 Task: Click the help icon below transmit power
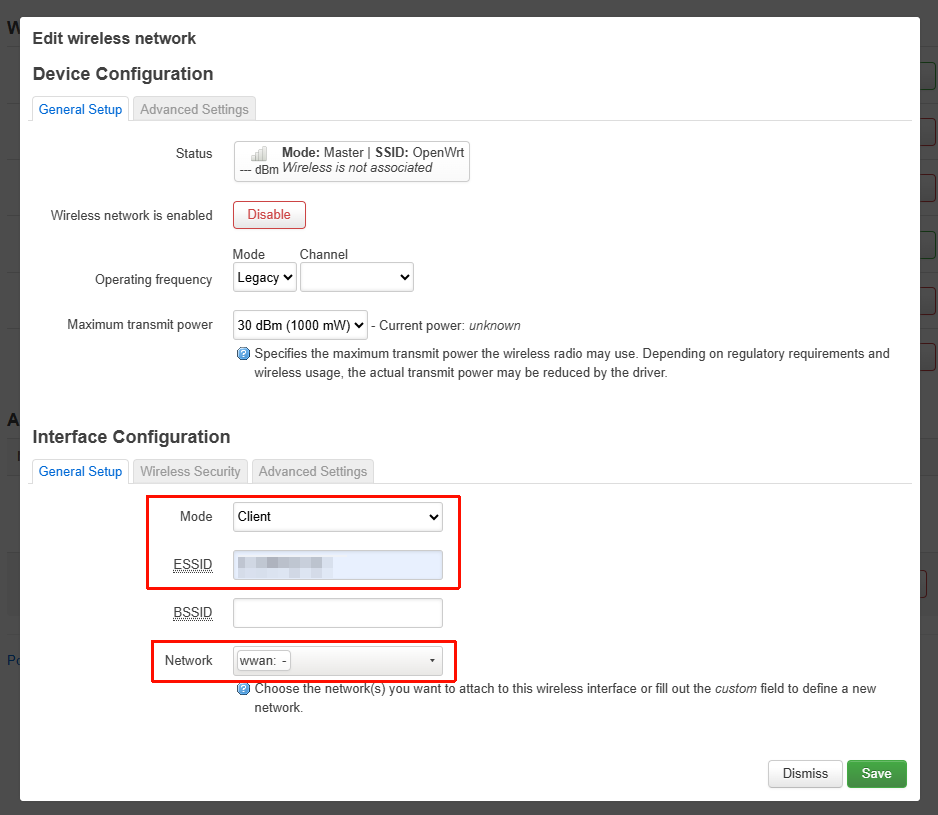tap(243, 354)
